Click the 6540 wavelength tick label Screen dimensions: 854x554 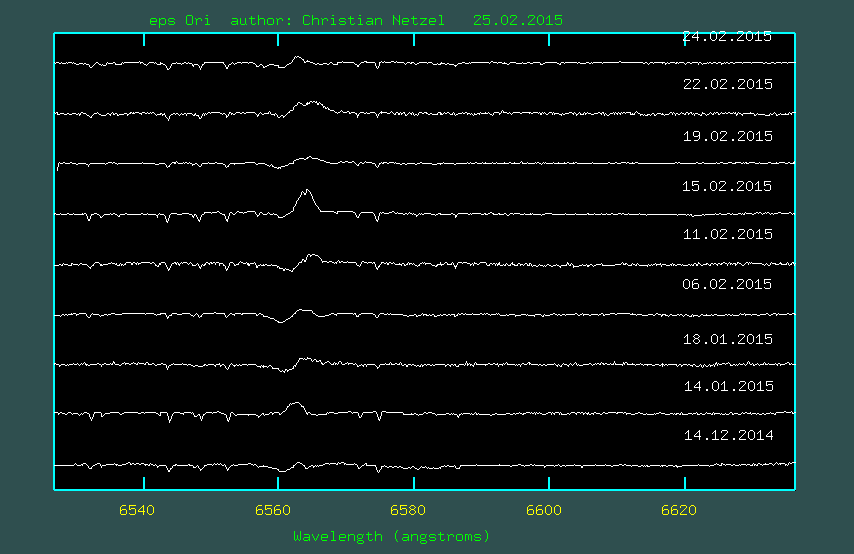tap(137, 511)
